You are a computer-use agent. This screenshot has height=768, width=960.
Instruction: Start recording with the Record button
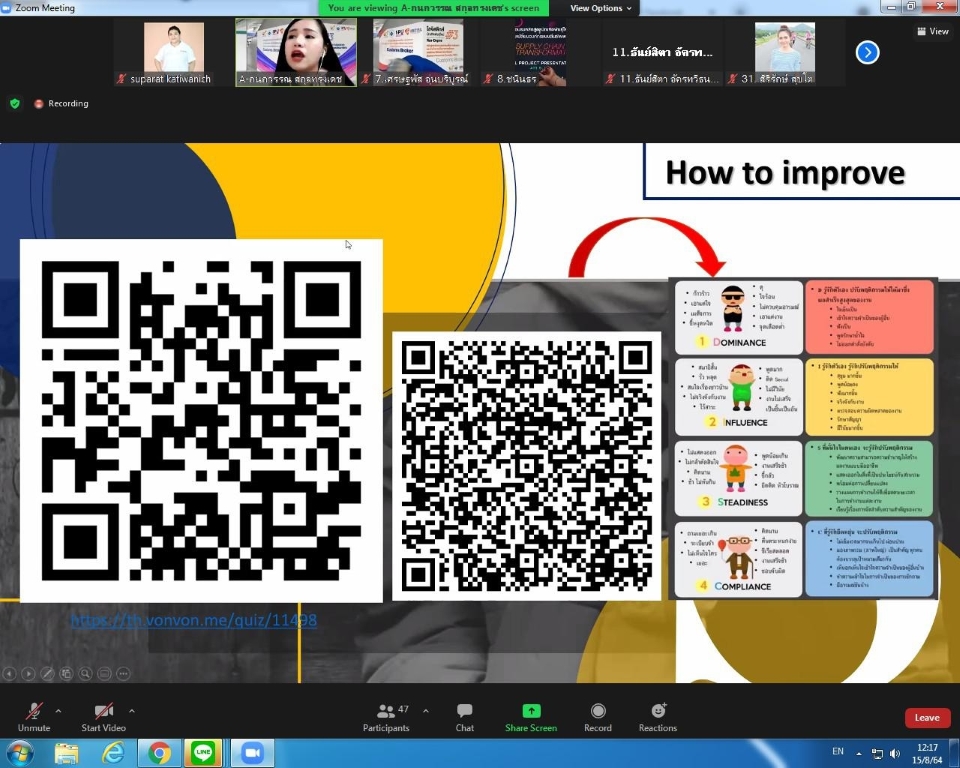[598, 717]
